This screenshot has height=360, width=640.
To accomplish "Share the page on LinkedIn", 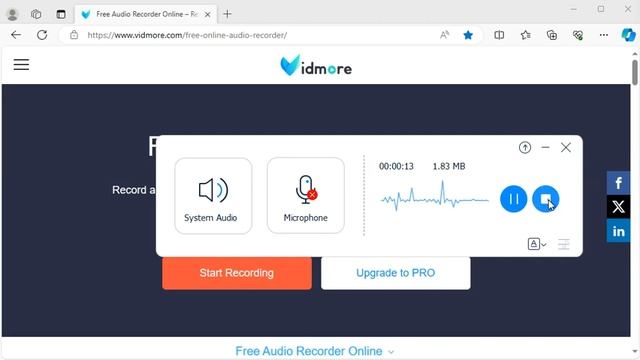I will [618, 231].
